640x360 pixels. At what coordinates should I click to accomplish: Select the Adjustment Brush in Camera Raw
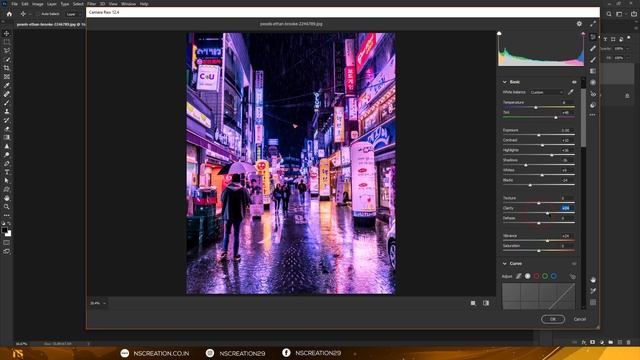pyautogui.click(x=593, y=60)
